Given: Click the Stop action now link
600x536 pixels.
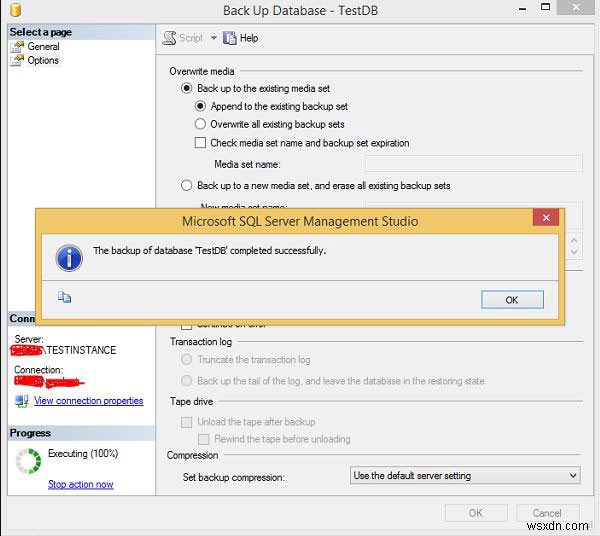Looking at the screenshot, I should pyautogui.click(x=80, y=484).
